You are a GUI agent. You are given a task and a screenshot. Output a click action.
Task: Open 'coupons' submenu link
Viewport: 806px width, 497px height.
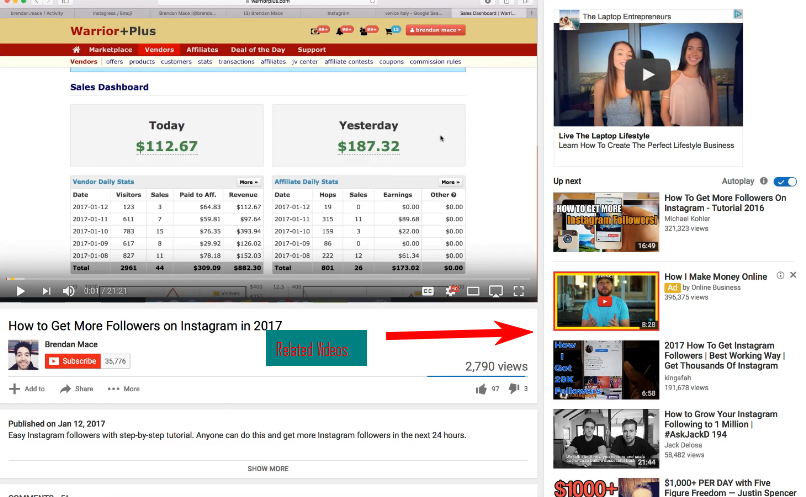(391, 62)
